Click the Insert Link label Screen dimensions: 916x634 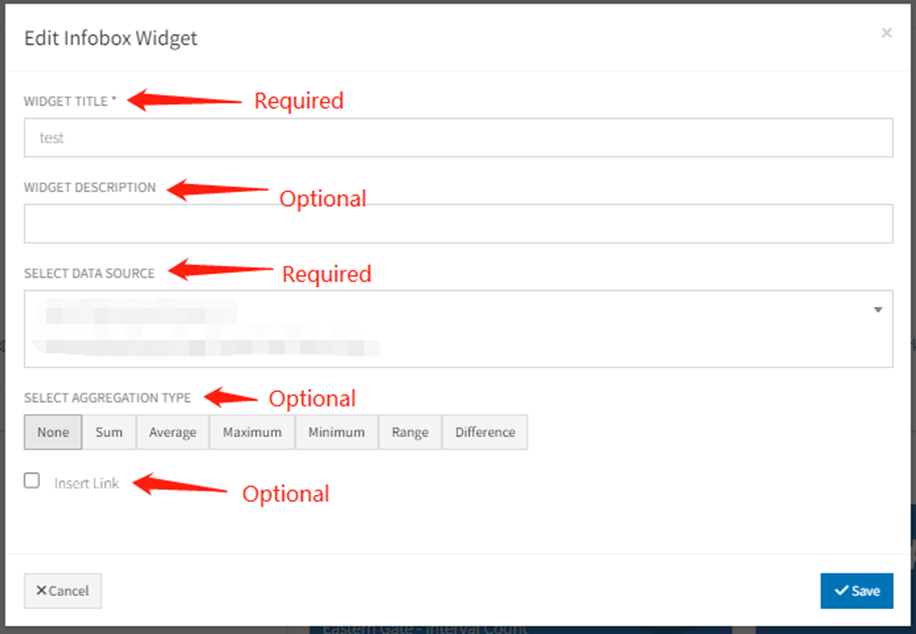87,483
